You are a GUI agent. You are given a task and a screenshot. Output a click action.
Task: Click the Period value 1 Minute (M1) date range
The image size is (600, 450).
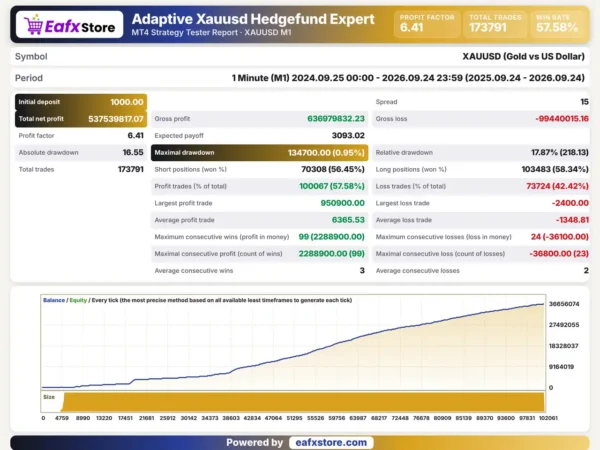tap(408, 78)
